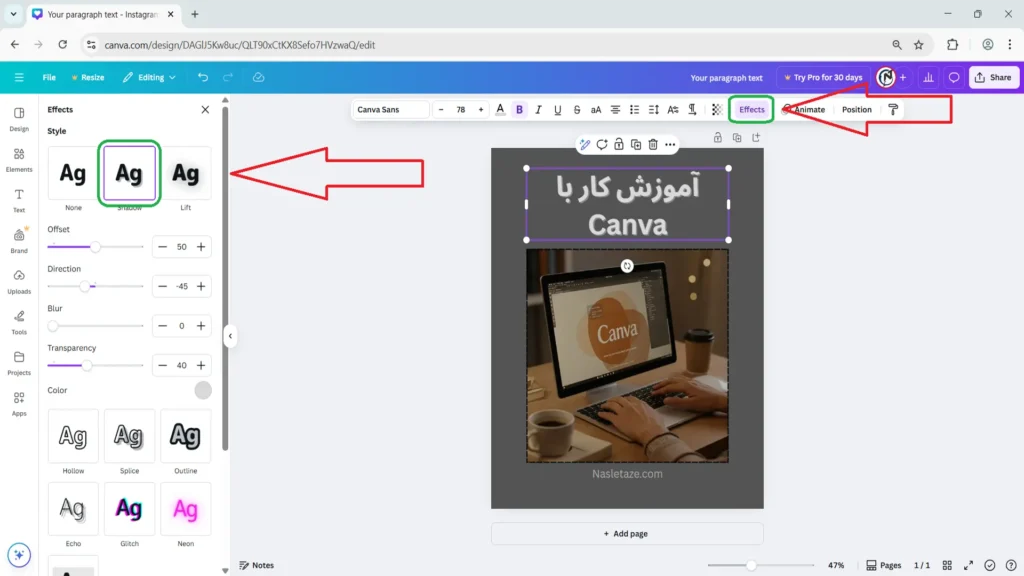The height and width of the screenshot is (576, 1024).
Task: Open the Apps sidebar panel
Action: [19, 404]
